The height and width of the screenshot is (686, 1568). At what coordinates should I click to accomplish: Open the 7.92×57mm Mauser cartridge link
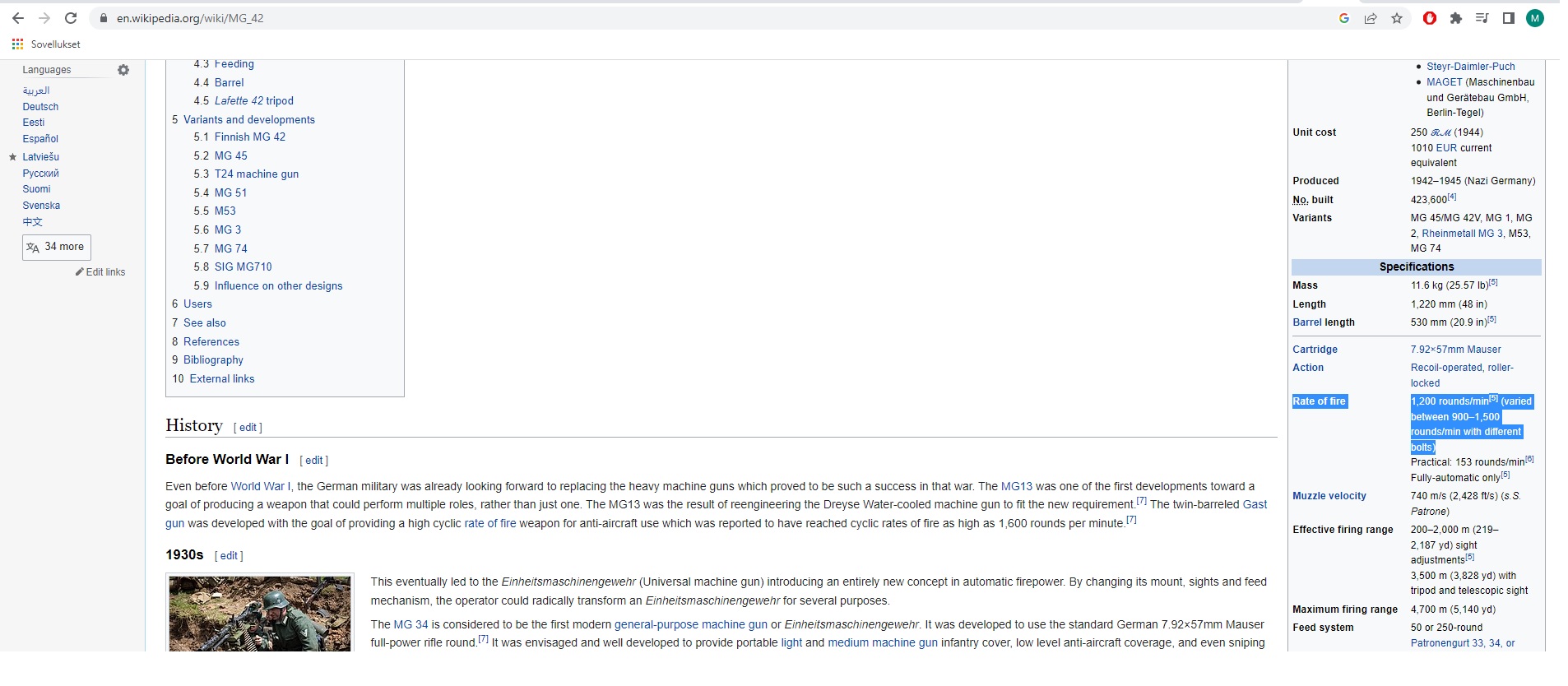point(1456,350)
